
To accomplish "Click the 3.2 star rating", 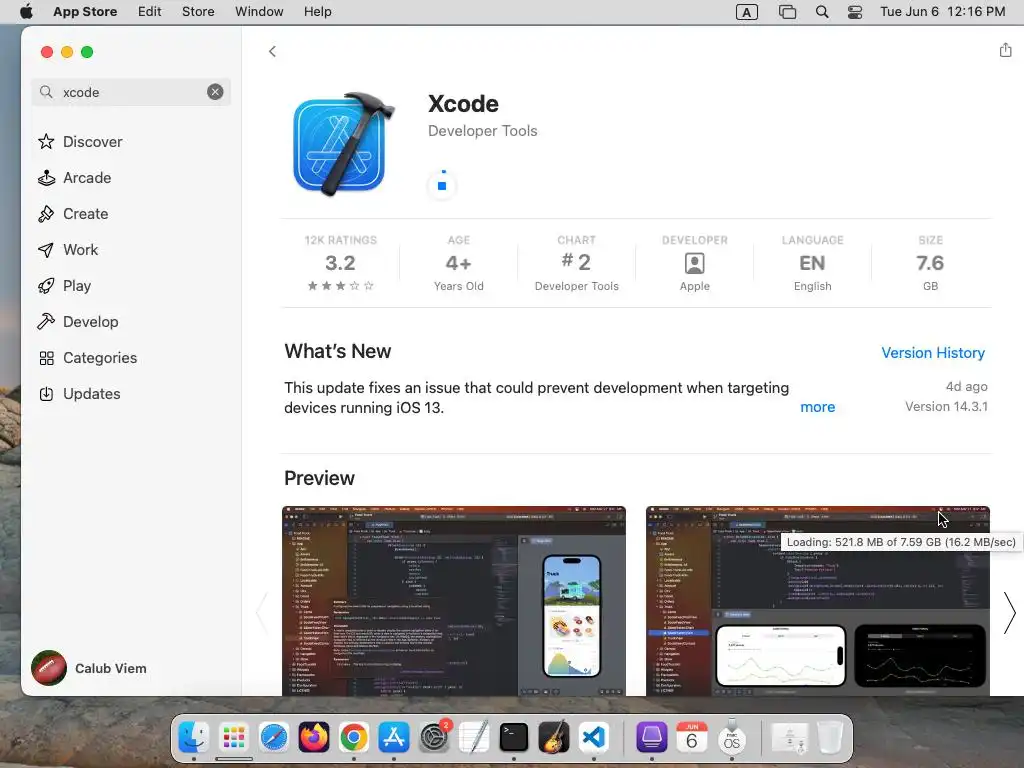I will (x=340, y=263).
